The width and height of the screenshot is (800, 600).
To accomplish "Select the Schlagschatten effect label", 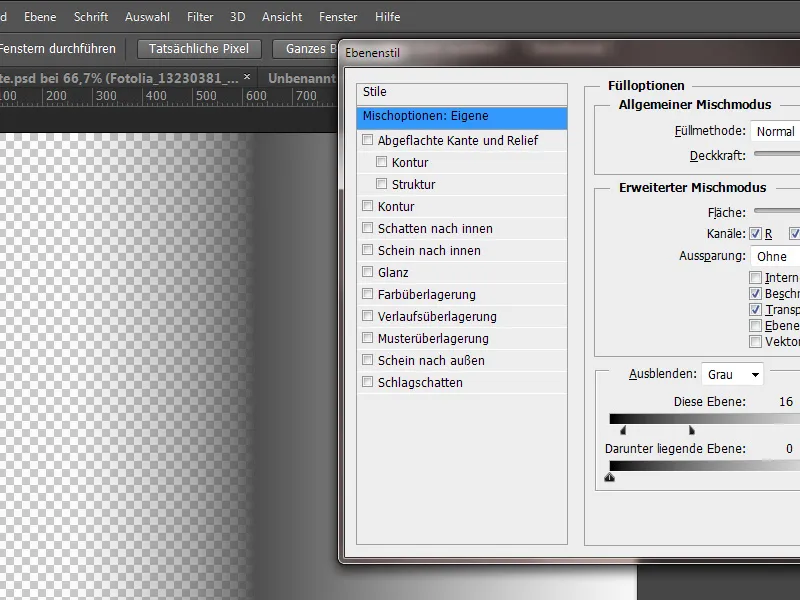I will (x=420, y=383).
